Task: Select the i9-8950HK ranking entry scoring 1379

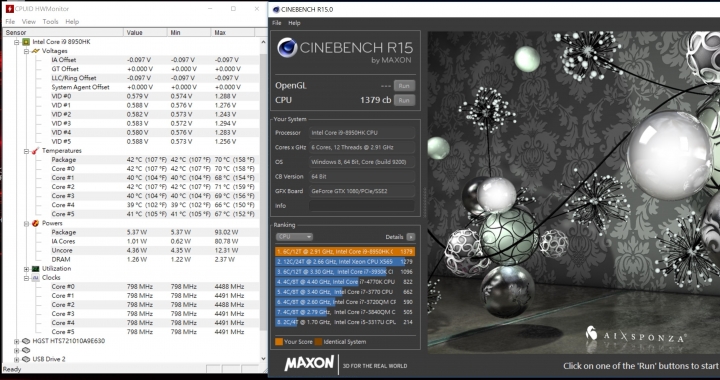Action: pos(345,251)
